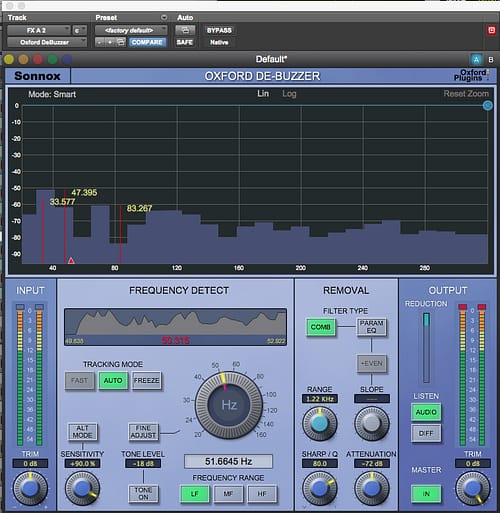500x513 pixels.
Task: Click the frequency detect waveform display
Action: click(175, 327)
